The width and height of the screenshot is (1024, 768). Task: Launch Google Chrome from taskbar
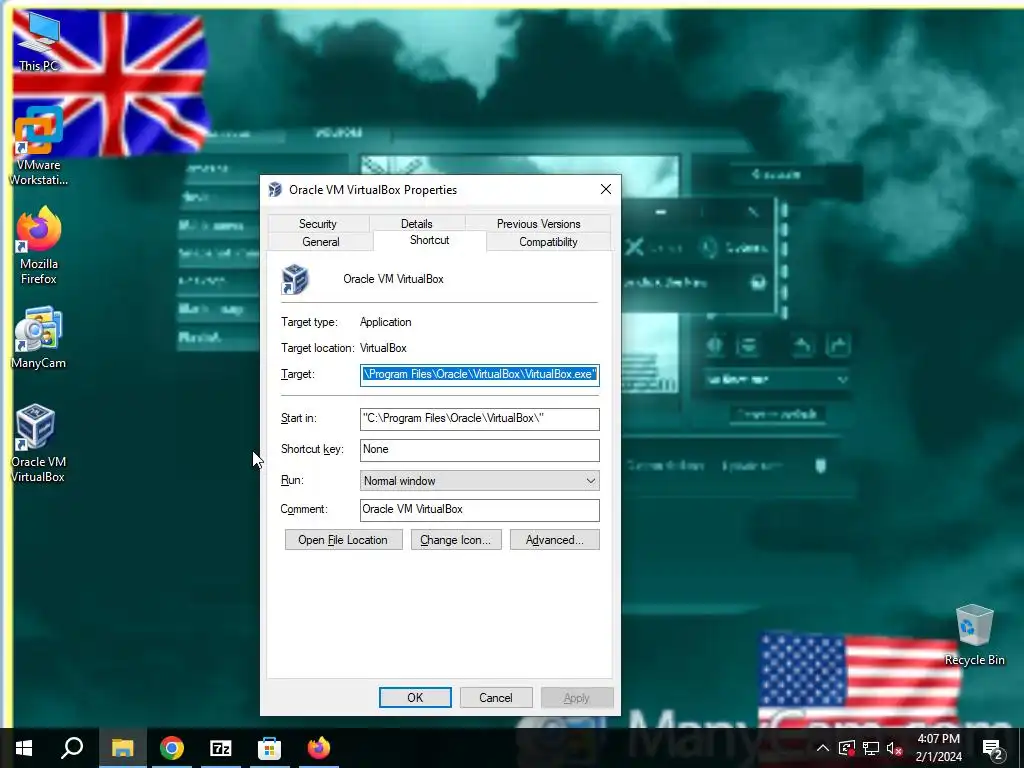[172, 748]
